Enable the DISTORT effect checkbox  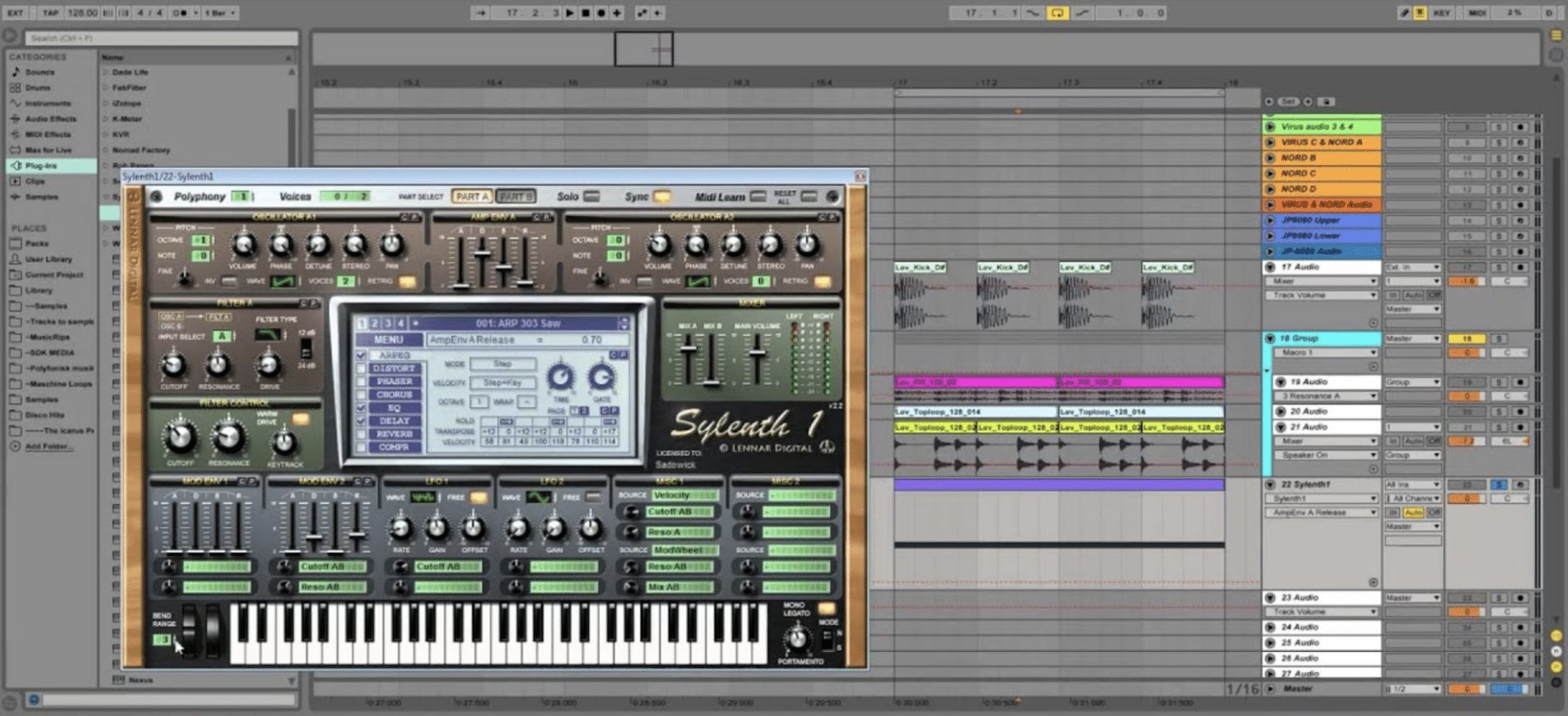click(361, 369)
